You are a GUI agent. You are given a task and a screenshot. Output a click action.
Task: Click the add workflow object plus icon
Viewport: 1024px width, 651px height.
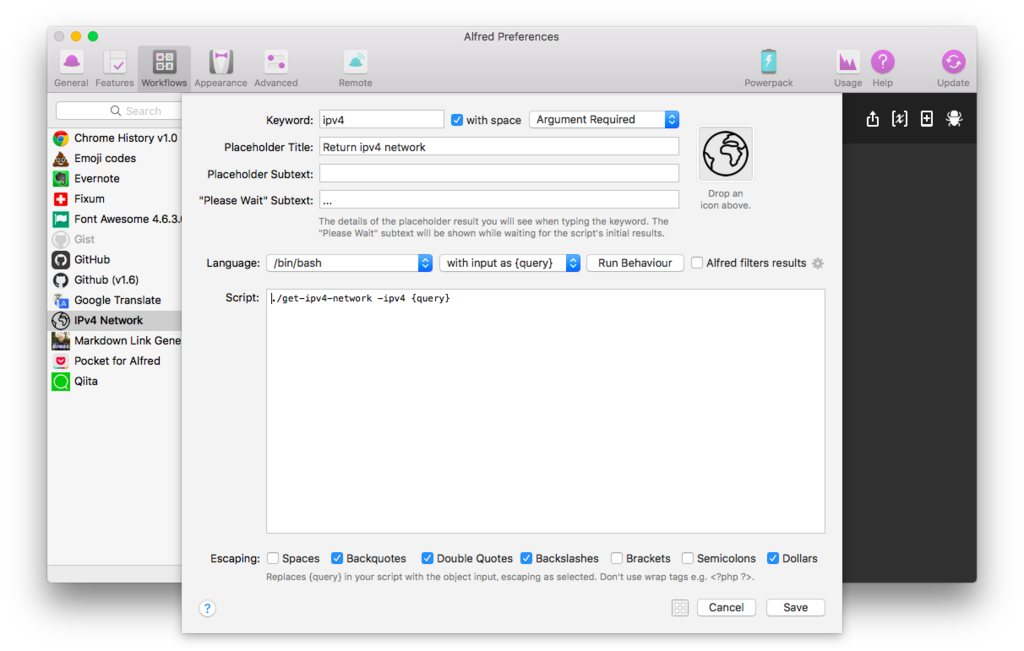[x=926, y=119]
